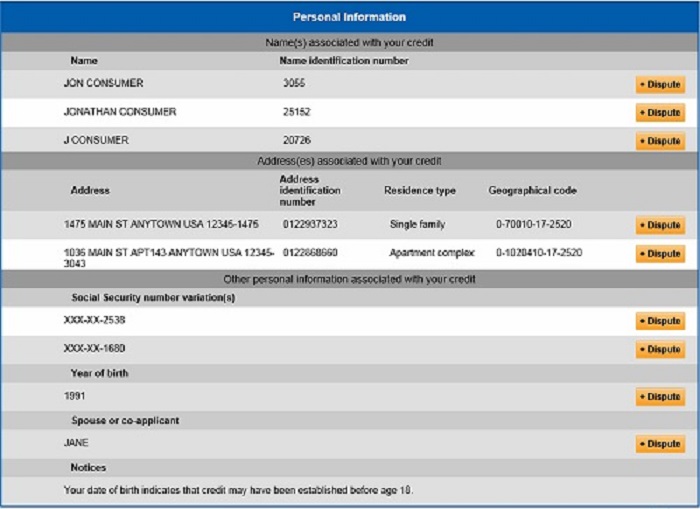The width and height of the screenshot is (700, 509).
Task: Click the Year of birth label
Action: [100, 373]
